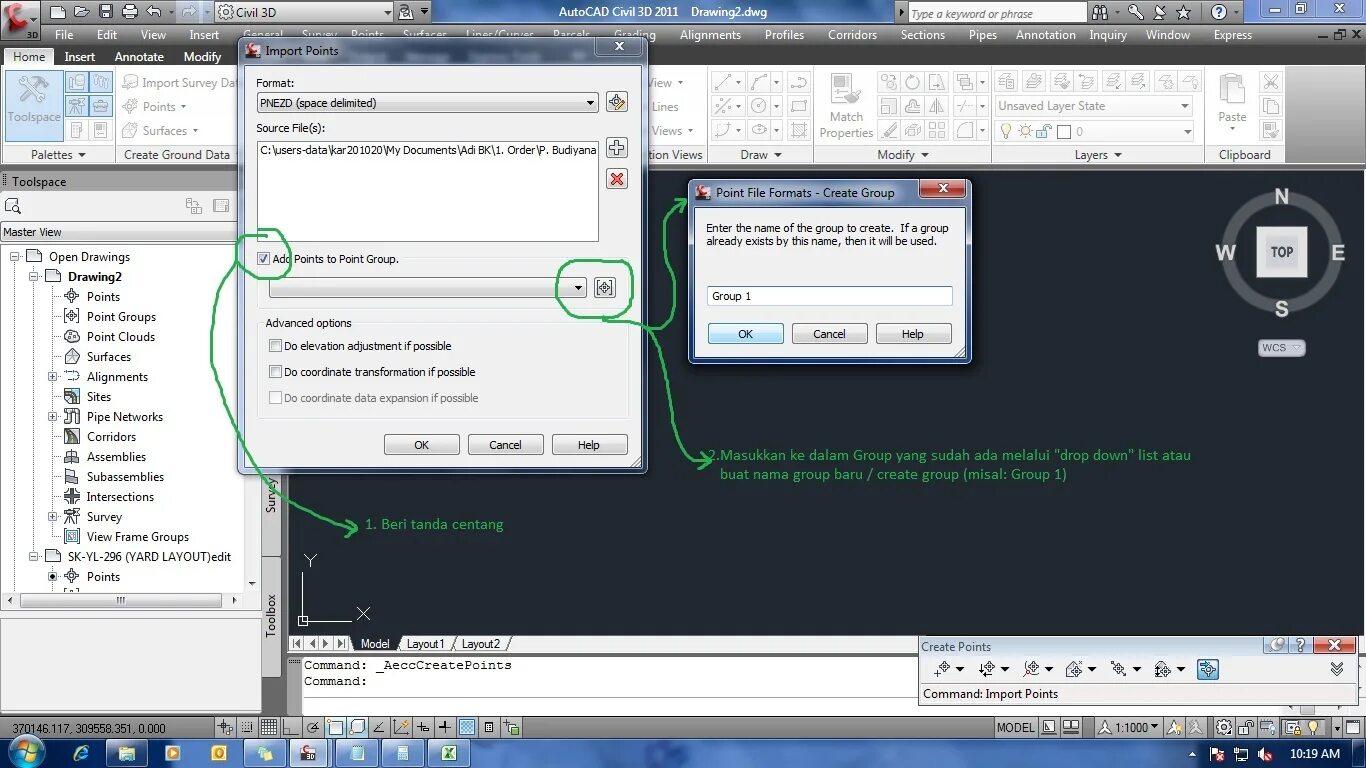Image resolution: width=1366 pixels, height=768 pixels.
Task: Open the Home ribbon tab
Action: (29, 57)
